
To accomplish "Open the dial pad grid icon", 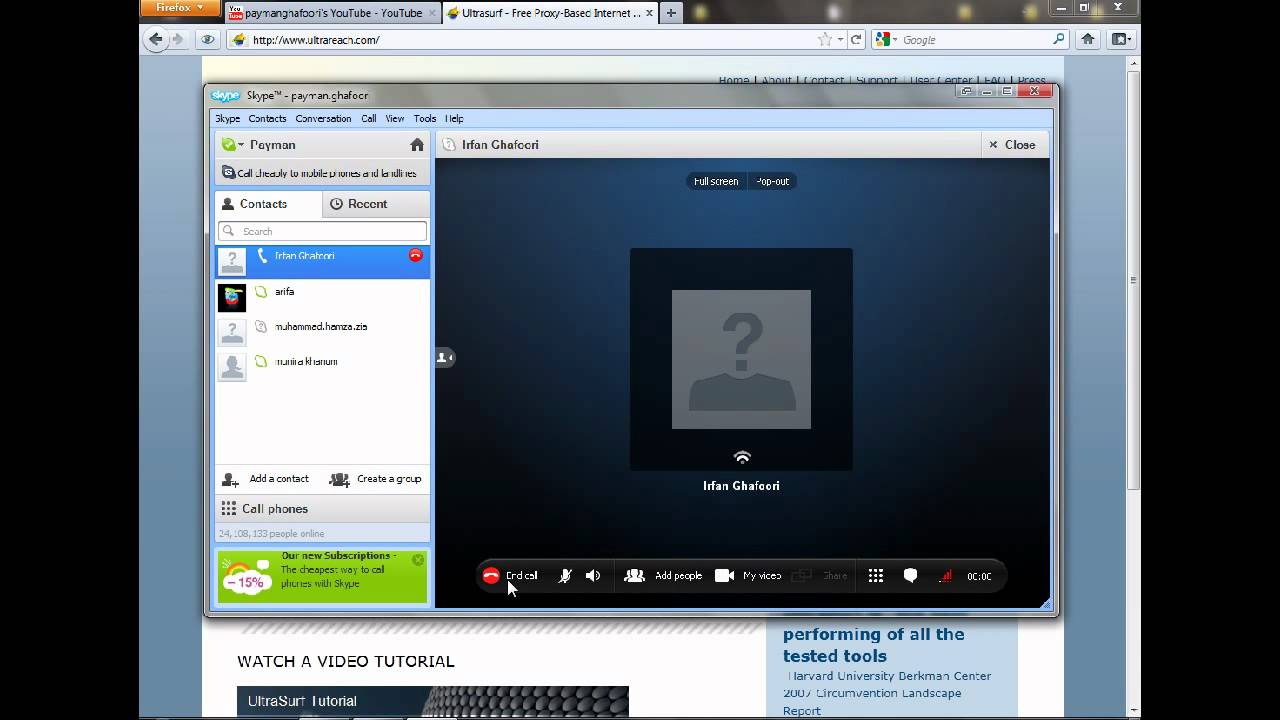I will [x=876, y=576].
